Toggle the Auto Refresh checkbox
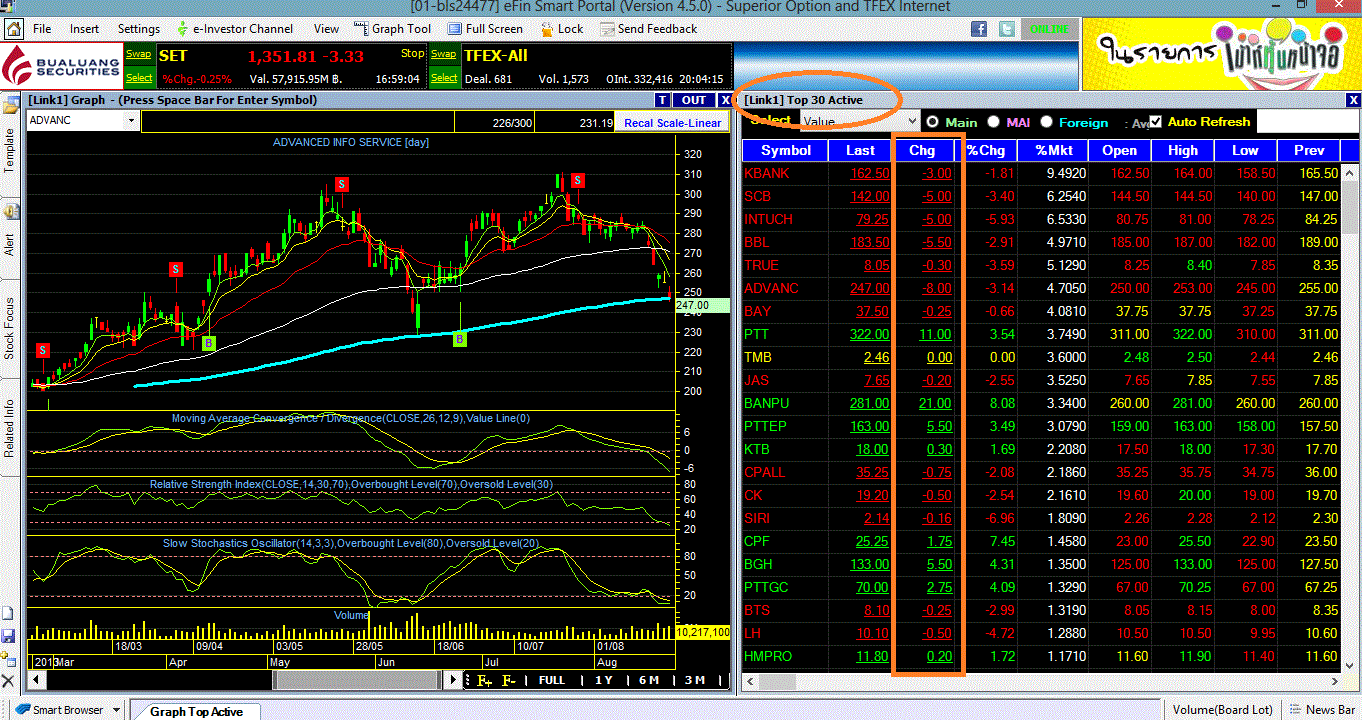Image resolution: width=1362 pixels, height=720 pixels. coord(1156,122)
